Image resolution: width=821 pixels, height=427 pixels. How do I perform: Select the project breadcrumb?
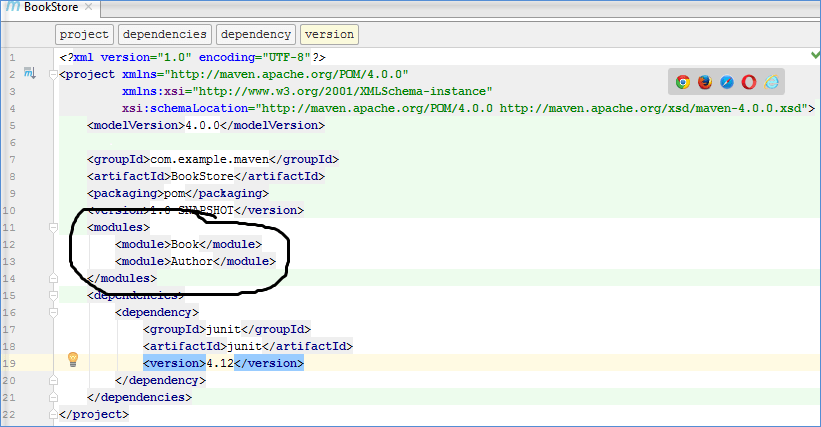point(84,34)
